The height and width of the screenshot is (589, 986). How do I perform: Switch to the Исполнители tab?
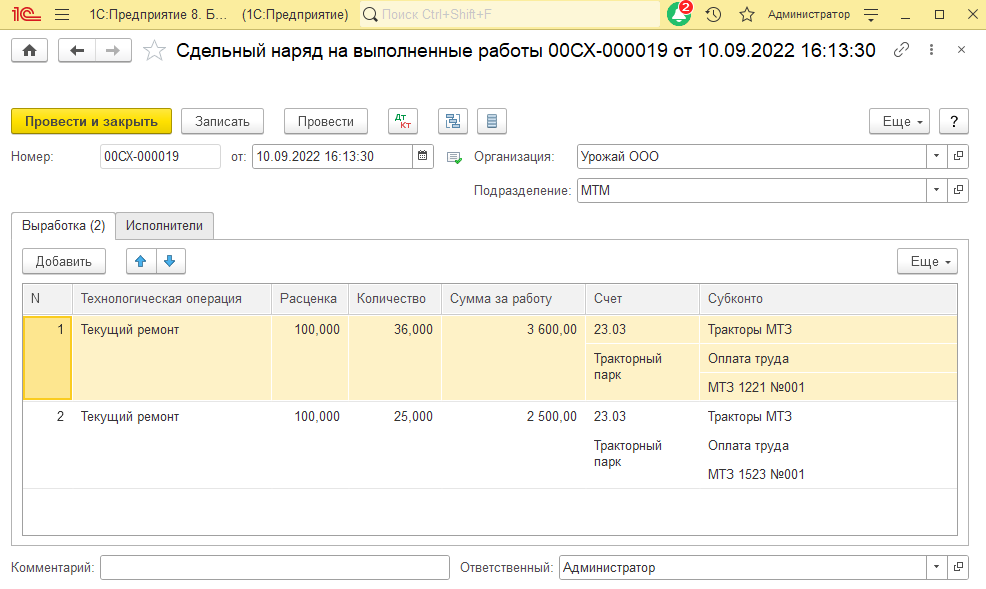(x=164, y=226)
